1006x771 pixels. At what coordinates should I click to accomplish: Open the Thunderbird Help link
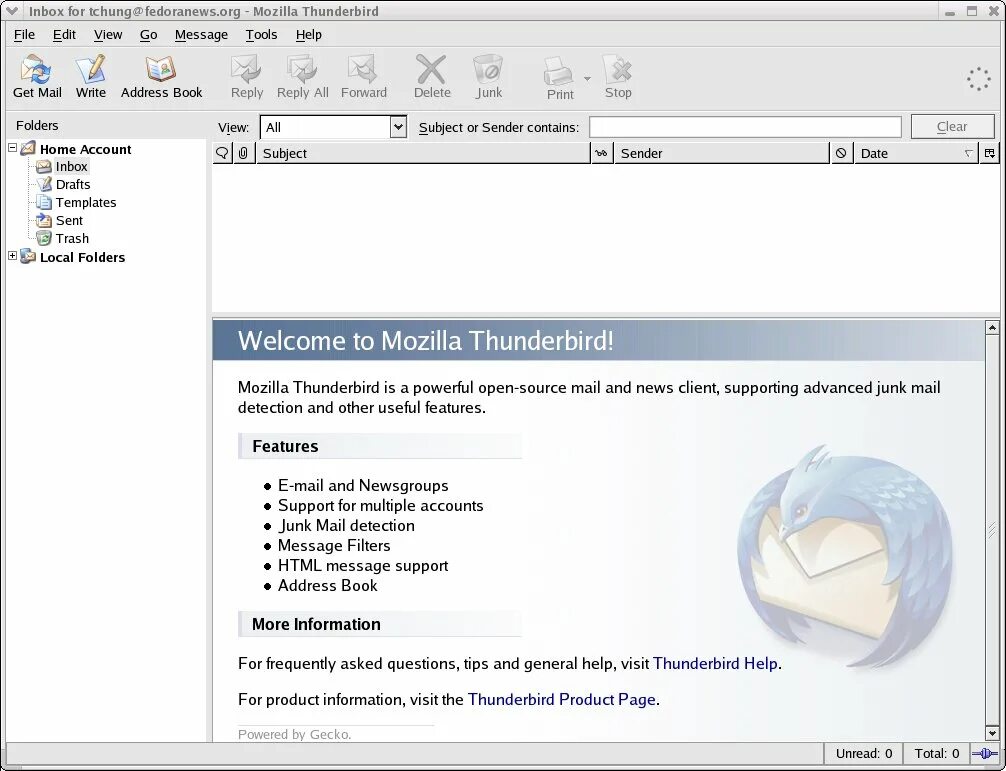click(x=715, y=663)
